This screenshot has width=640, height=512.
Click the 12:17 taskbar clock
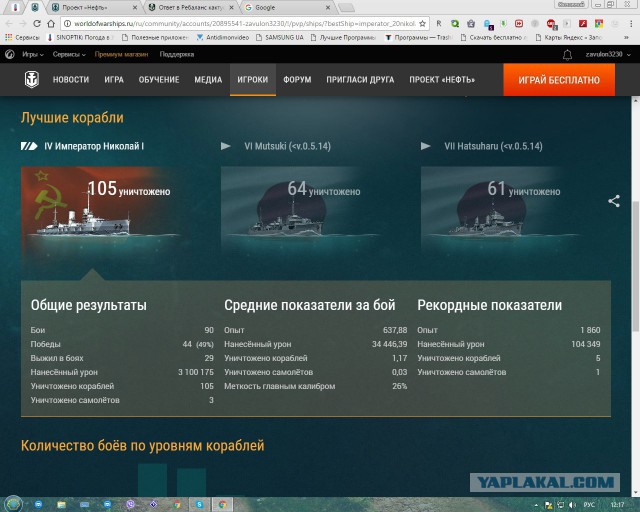coord(618,505)
